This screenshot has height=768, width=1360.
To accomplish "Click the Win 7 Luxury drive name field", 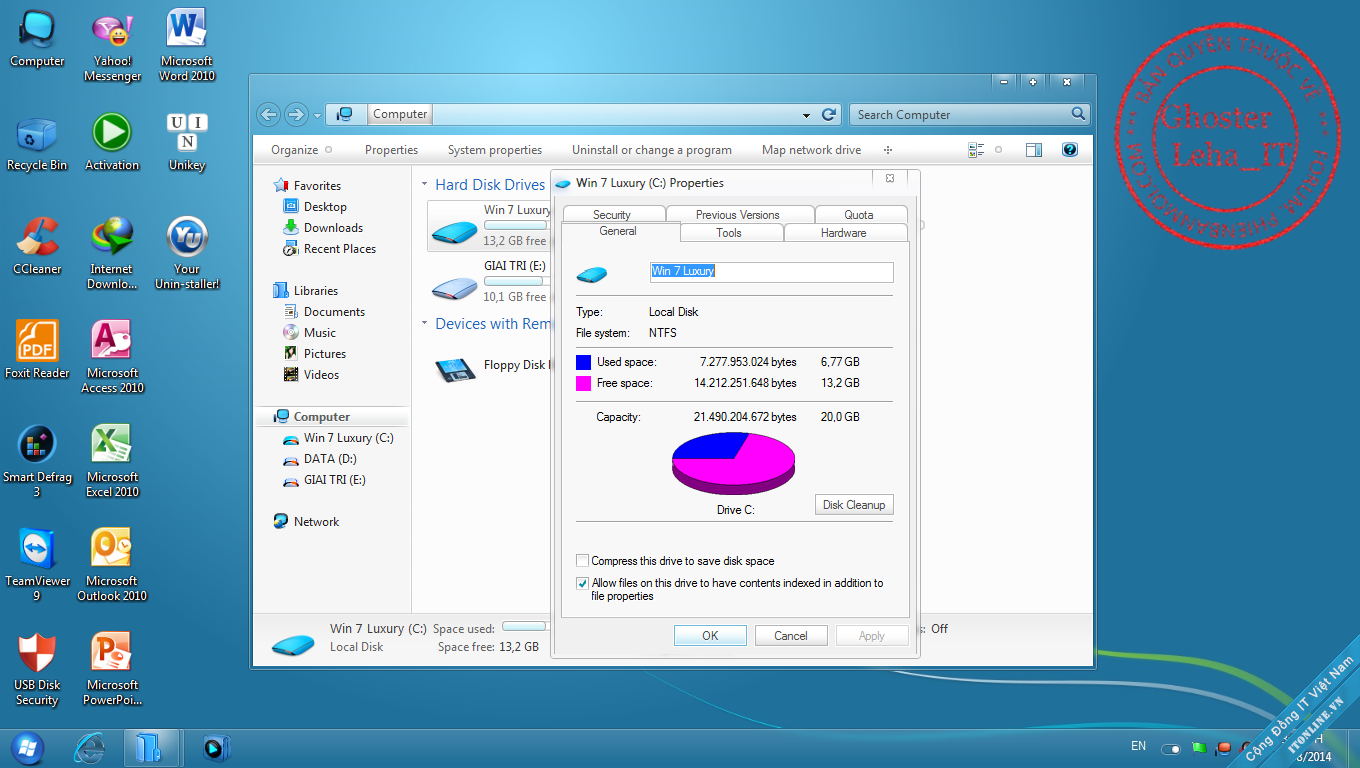I will (771, 271).
